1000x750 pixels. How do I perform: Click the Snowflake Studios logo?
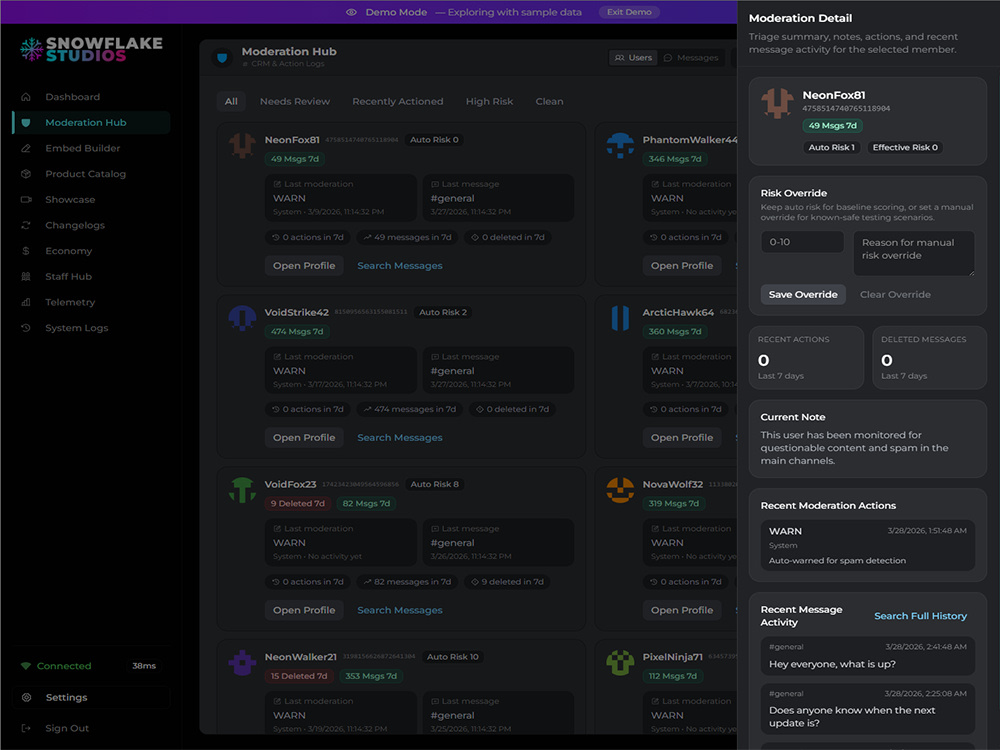click(91, 49)
